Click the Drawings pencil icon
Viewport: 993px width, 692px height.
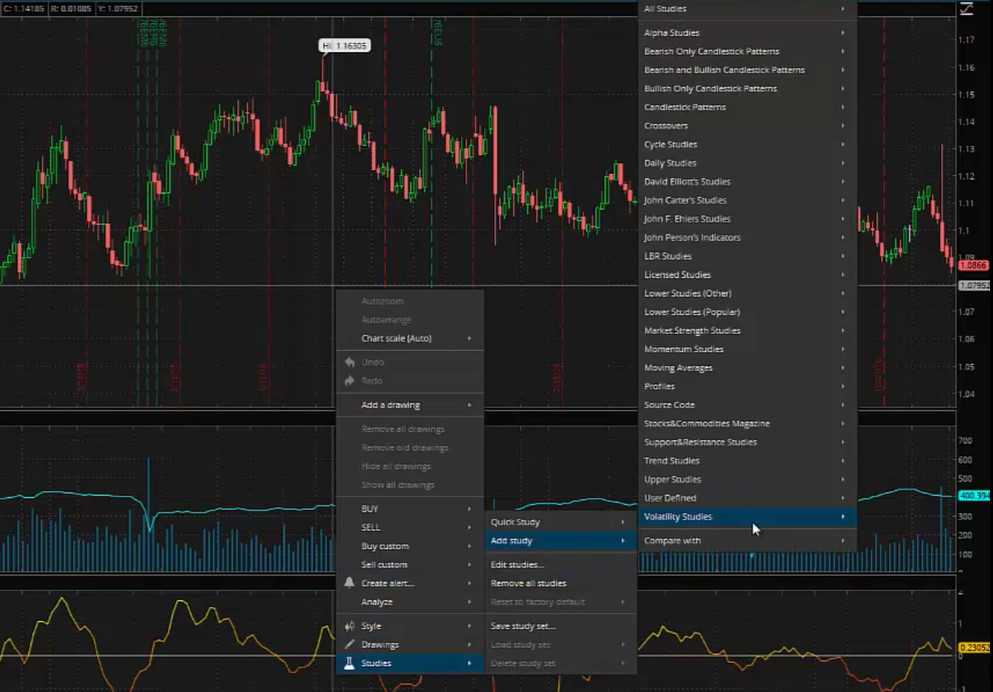(x=349, y=645)
